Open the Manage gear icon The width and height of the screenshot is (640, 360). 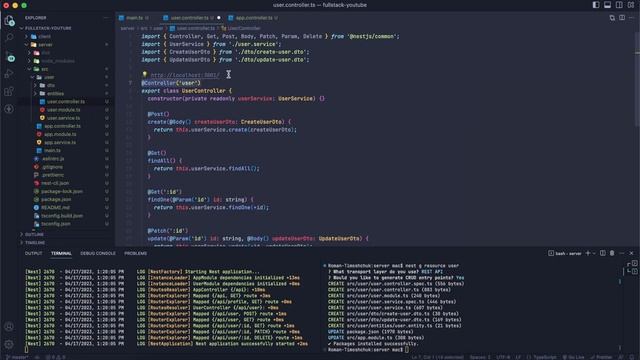click(x=9, y=344)
